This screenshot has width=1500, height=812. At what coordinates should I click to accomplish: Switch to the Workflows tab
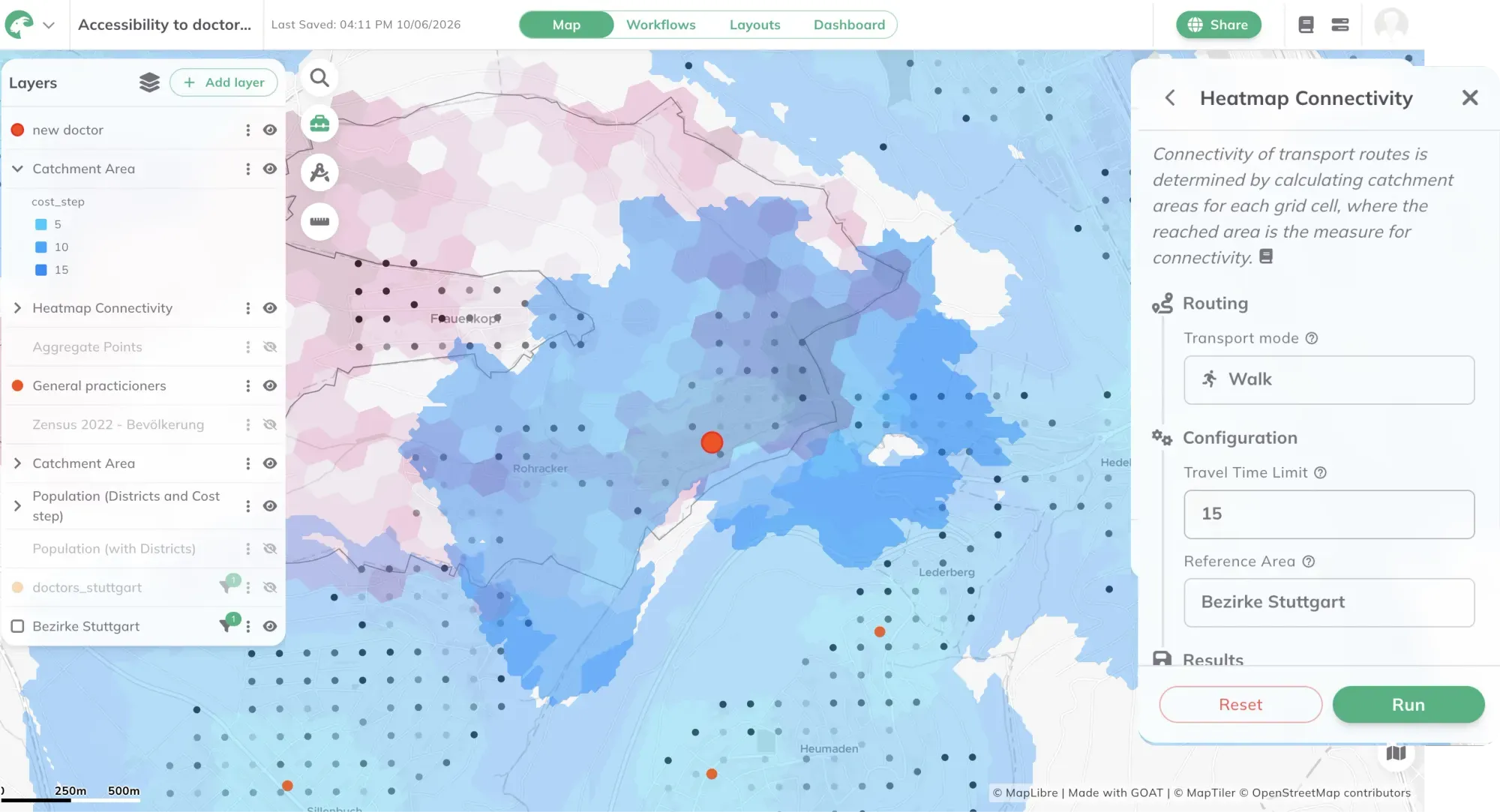coord(661,25)
